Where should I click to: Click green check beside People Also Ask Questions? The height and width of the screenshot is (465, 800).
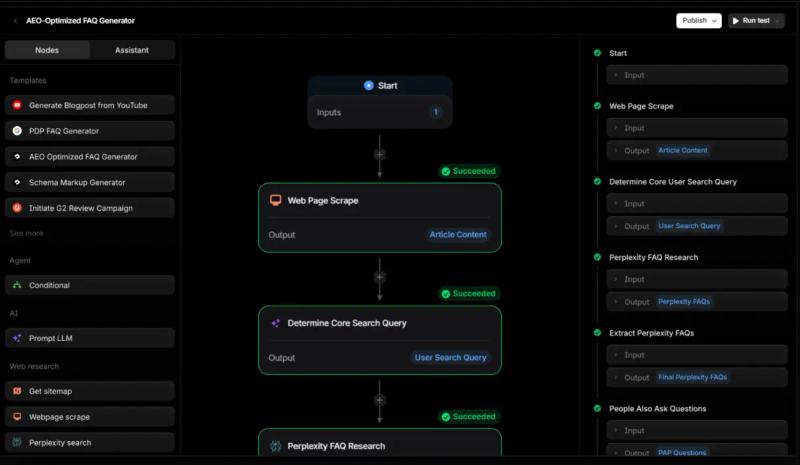597,408
